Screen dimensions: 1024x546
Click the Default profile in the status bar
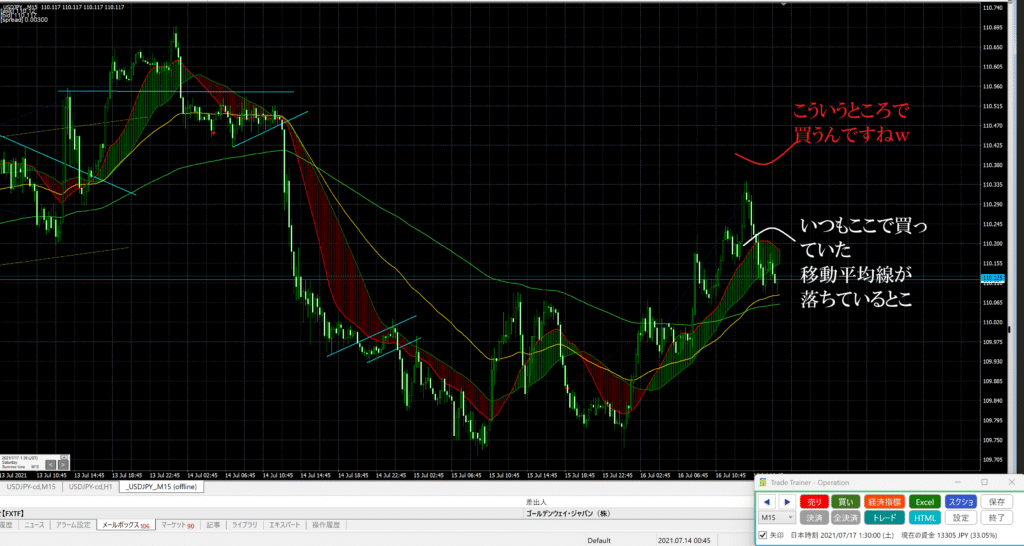pyautogui.click(x=599, y=541)
